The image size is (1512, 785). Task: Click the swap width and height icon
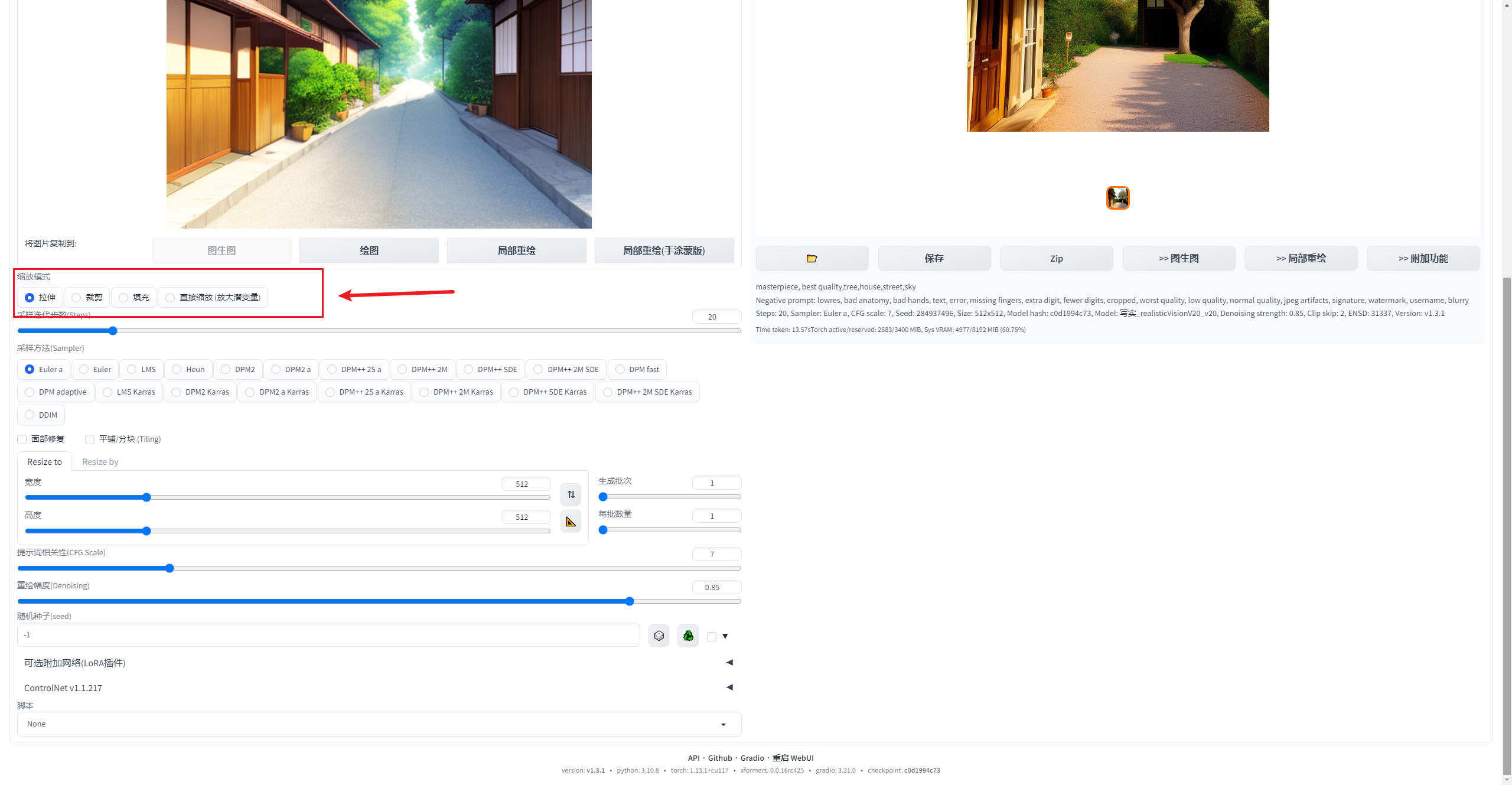pos(571,494)
